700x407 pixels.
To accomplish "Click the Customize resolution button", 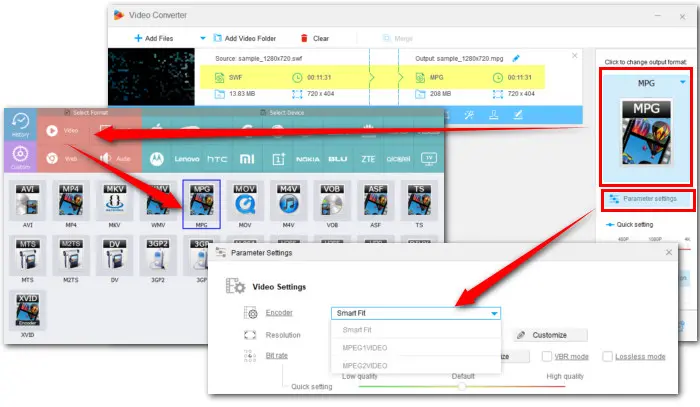I will click(550, 335).
